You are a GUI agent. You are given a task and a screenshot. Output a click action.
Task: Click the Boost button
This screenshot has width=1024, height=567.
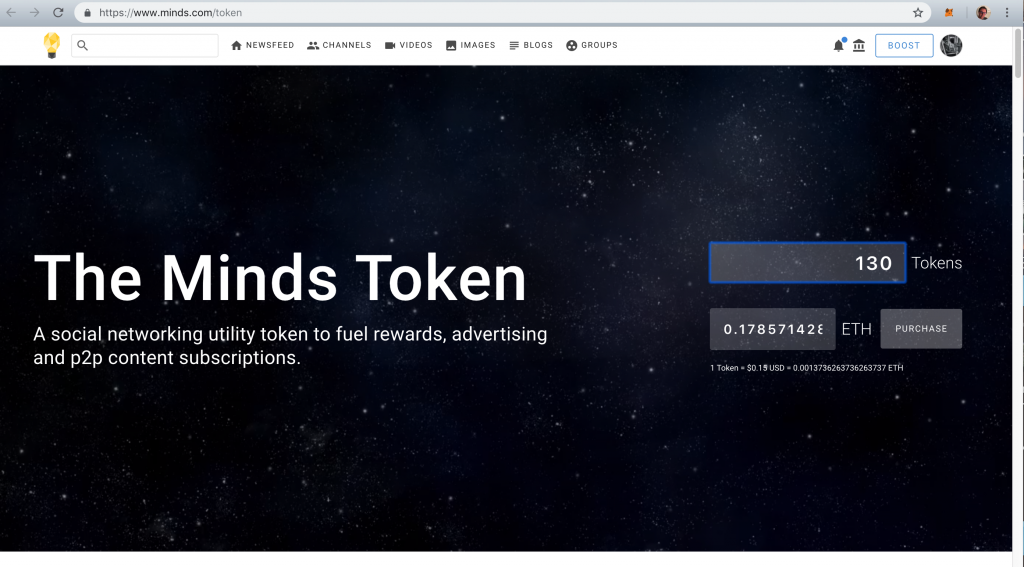(904, 45)
